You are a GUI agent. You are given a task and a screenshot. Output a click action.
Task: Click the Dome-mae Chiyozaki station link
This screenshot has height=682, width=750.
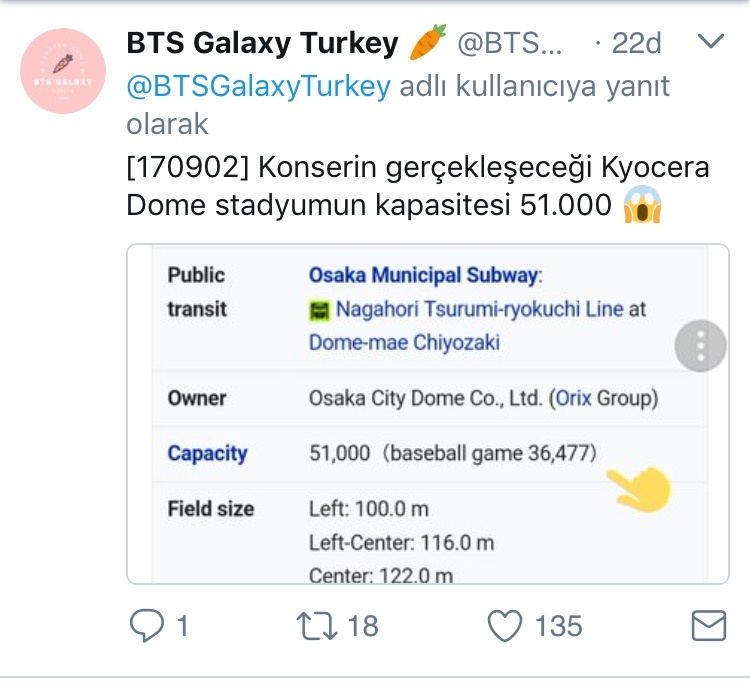[x=404, y=342]
